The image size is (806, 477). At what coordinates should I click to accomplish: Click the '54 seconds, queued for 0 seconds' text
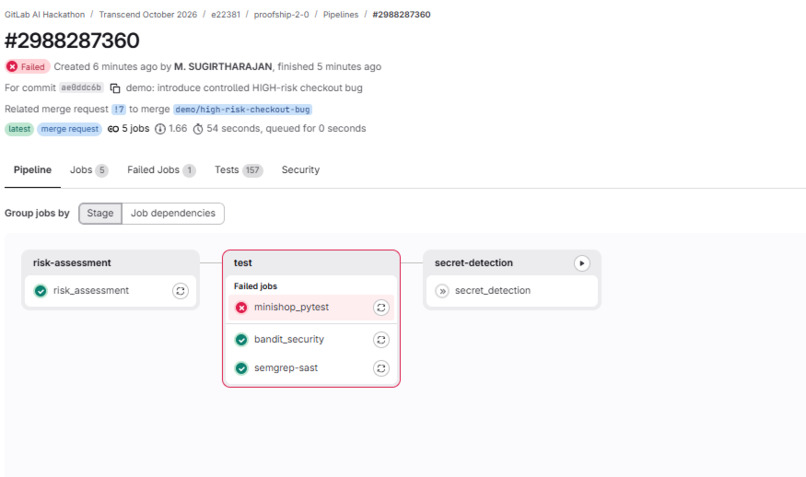(x=286, y=129)
